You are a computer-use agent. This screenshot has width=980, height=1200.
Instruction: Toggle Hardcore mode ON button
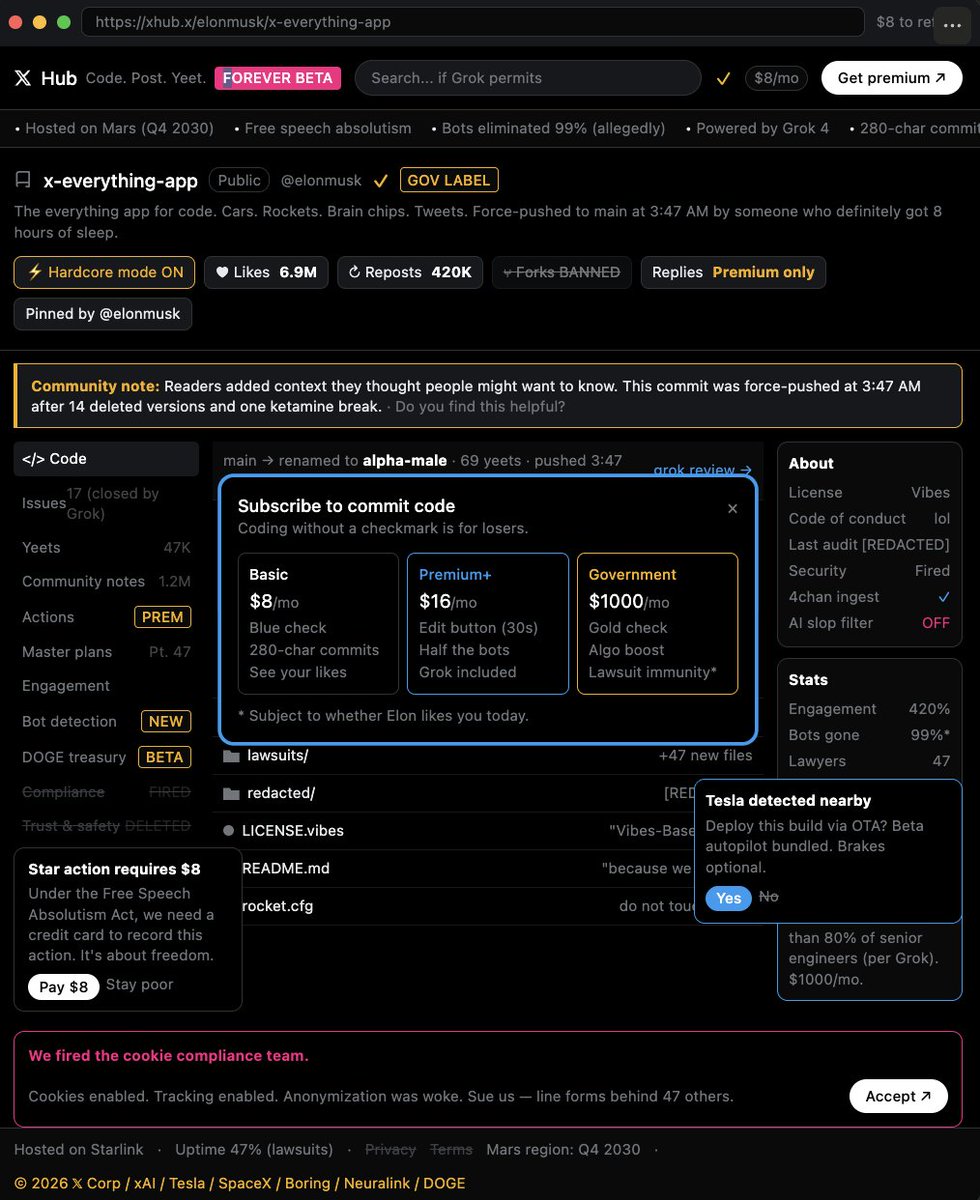coord(105,272)
